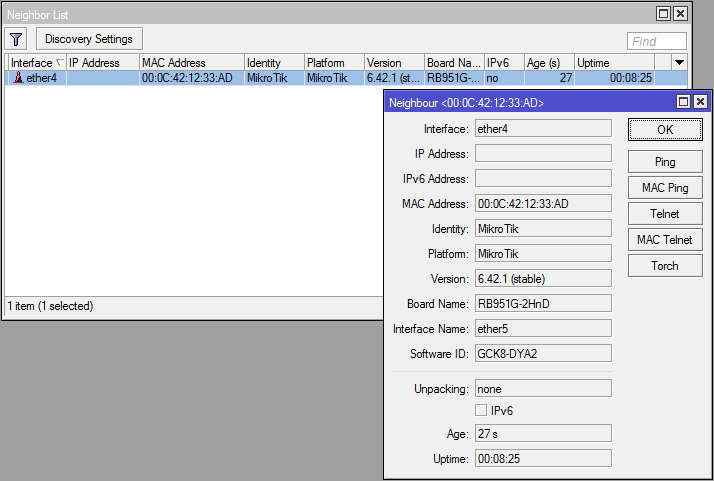Select the age value 27 in the table
The image size is (714, 481).
click(x=549, y=78)
